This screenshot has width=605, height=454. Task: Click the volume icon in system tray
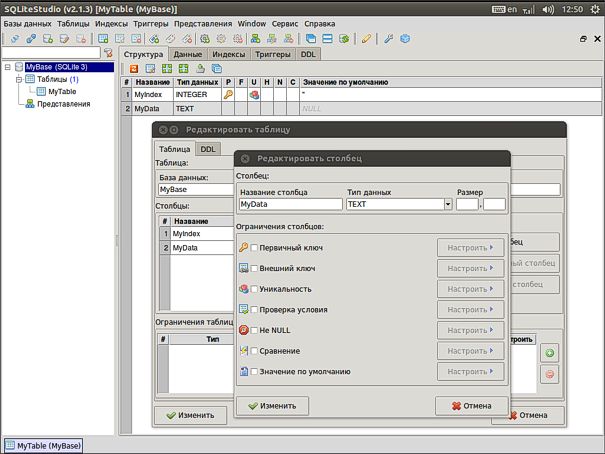[548, 9]
